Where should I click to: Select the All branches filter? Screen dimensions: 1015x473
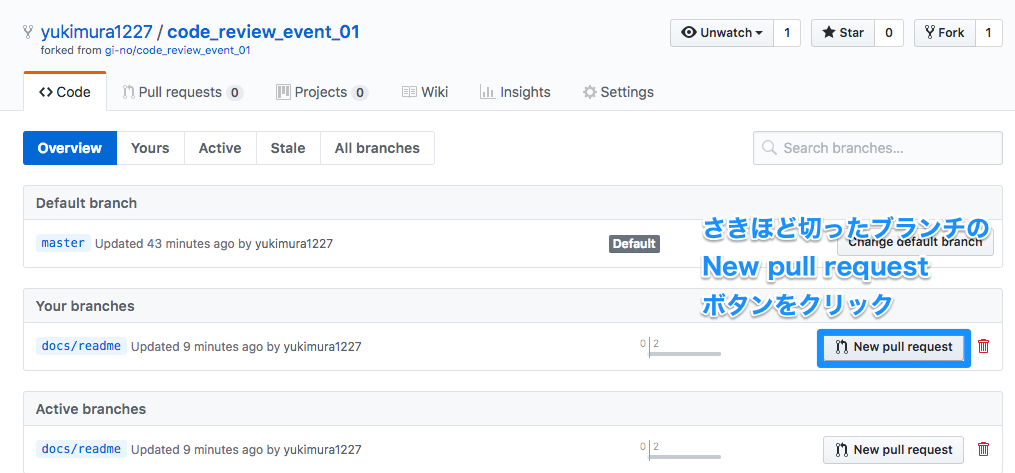point(377,148)
